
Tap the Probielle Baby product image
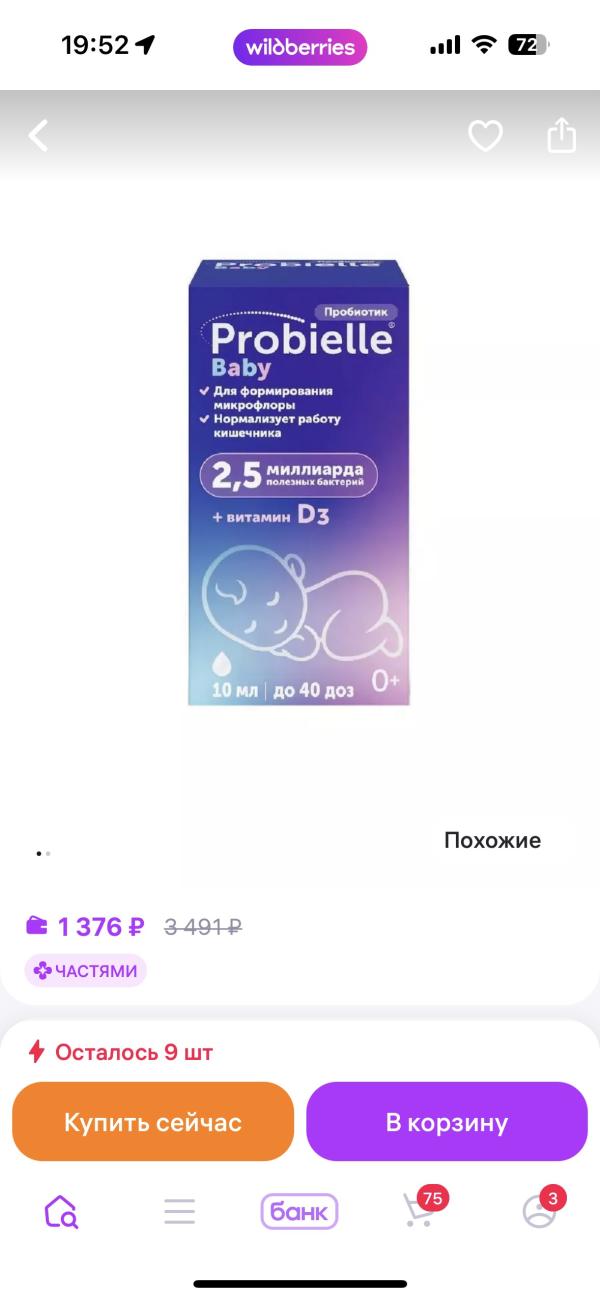click(299, 482)
